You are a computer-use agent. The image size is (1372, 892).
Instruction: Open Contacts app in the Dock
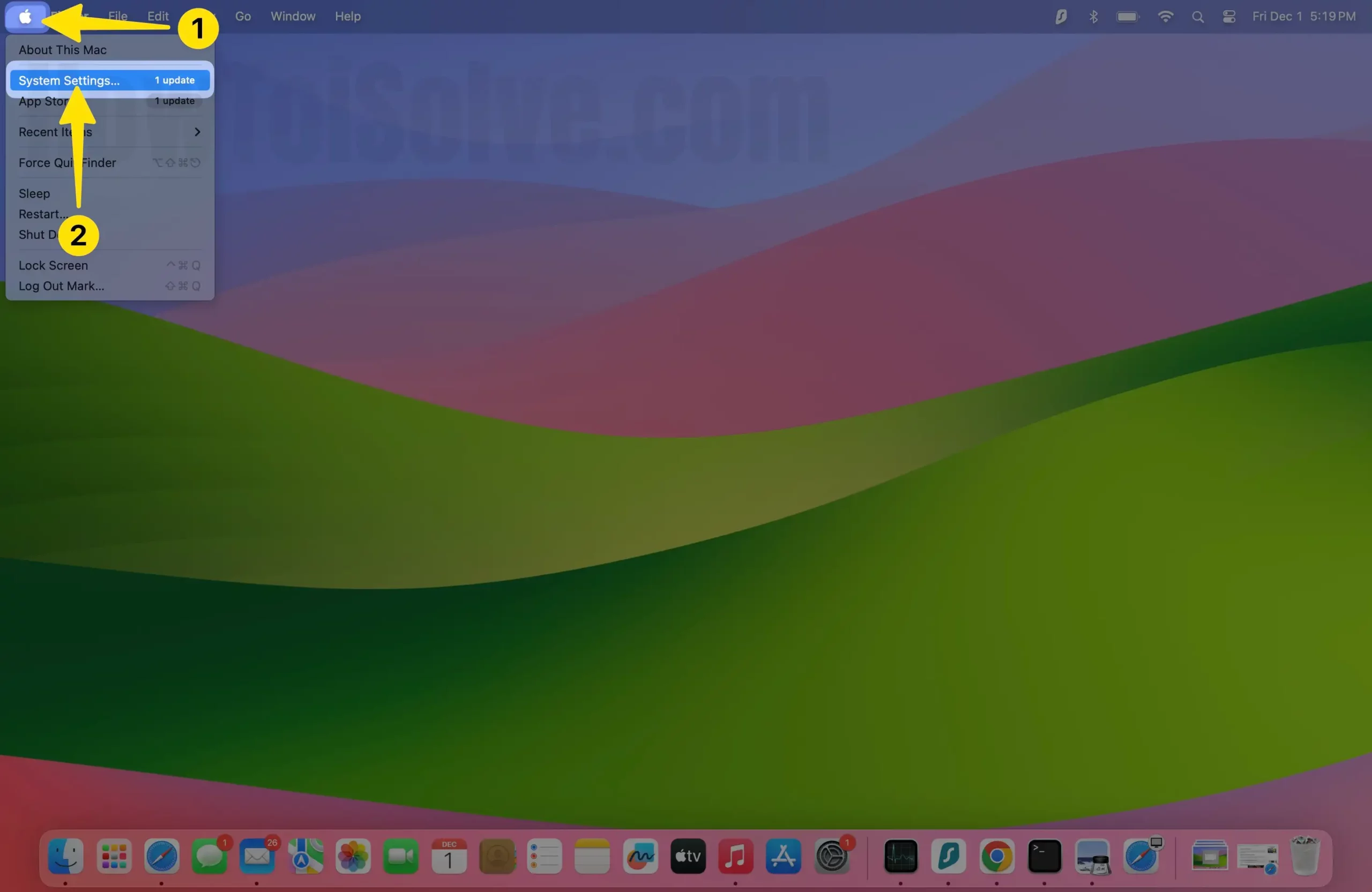coord(497,856)
